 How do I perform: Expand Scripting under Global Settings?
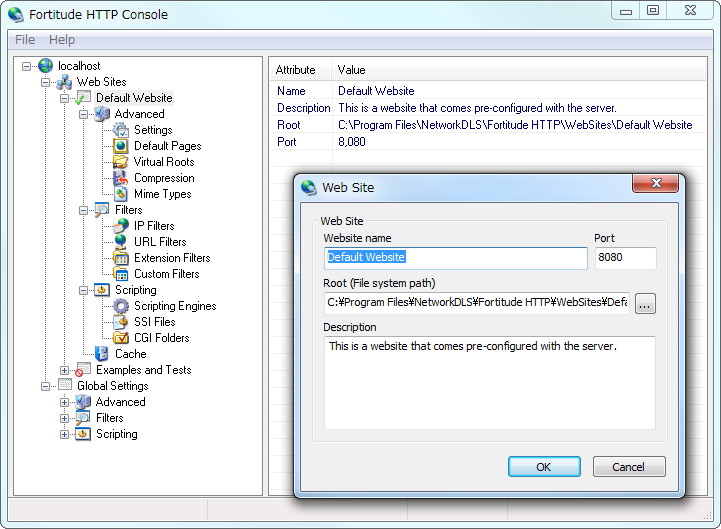[x=64, y=434]
